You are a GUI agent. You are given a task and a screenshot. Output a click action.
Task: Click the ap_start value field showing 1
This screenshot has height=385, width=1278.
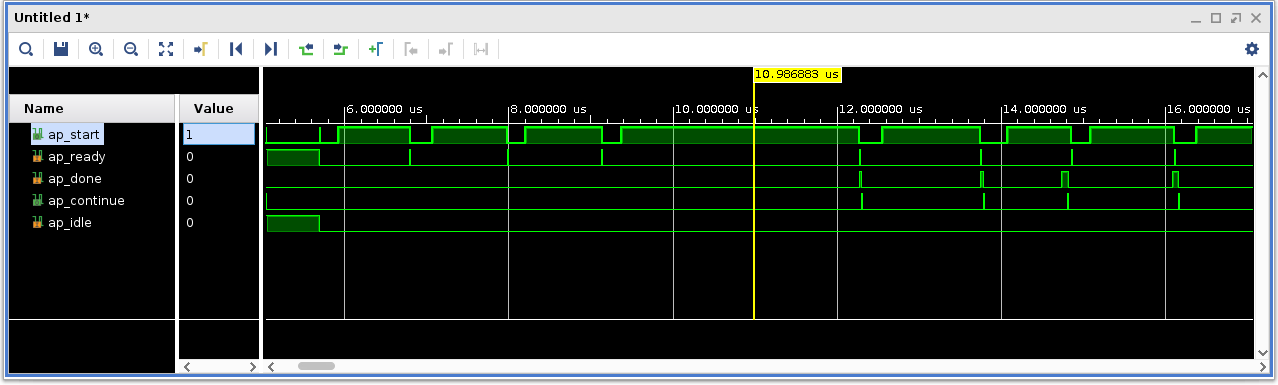click(x=219, y=134)
